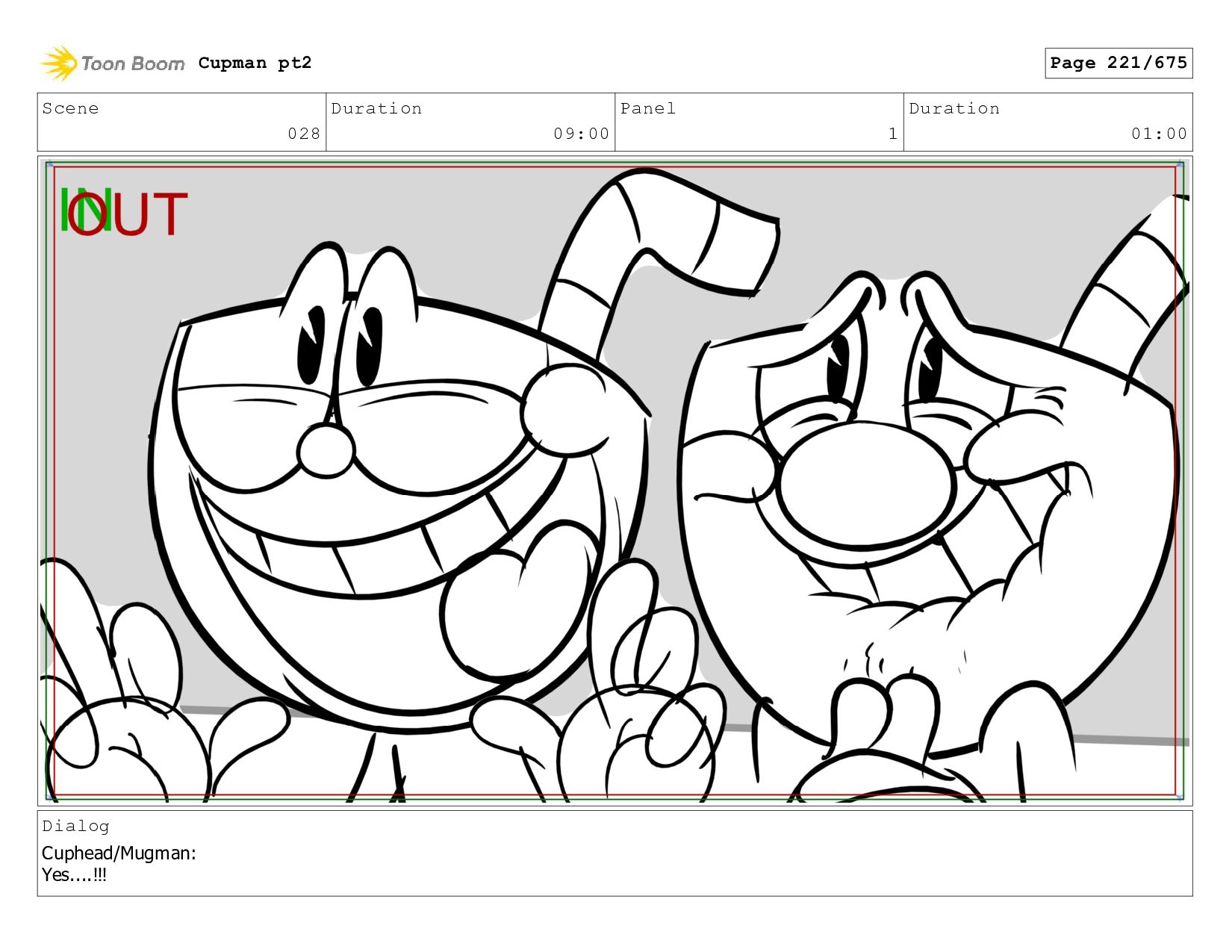The image size is (1232, 952).
Task: Click the green 'IN' camera marker
Action: point(86,210)
